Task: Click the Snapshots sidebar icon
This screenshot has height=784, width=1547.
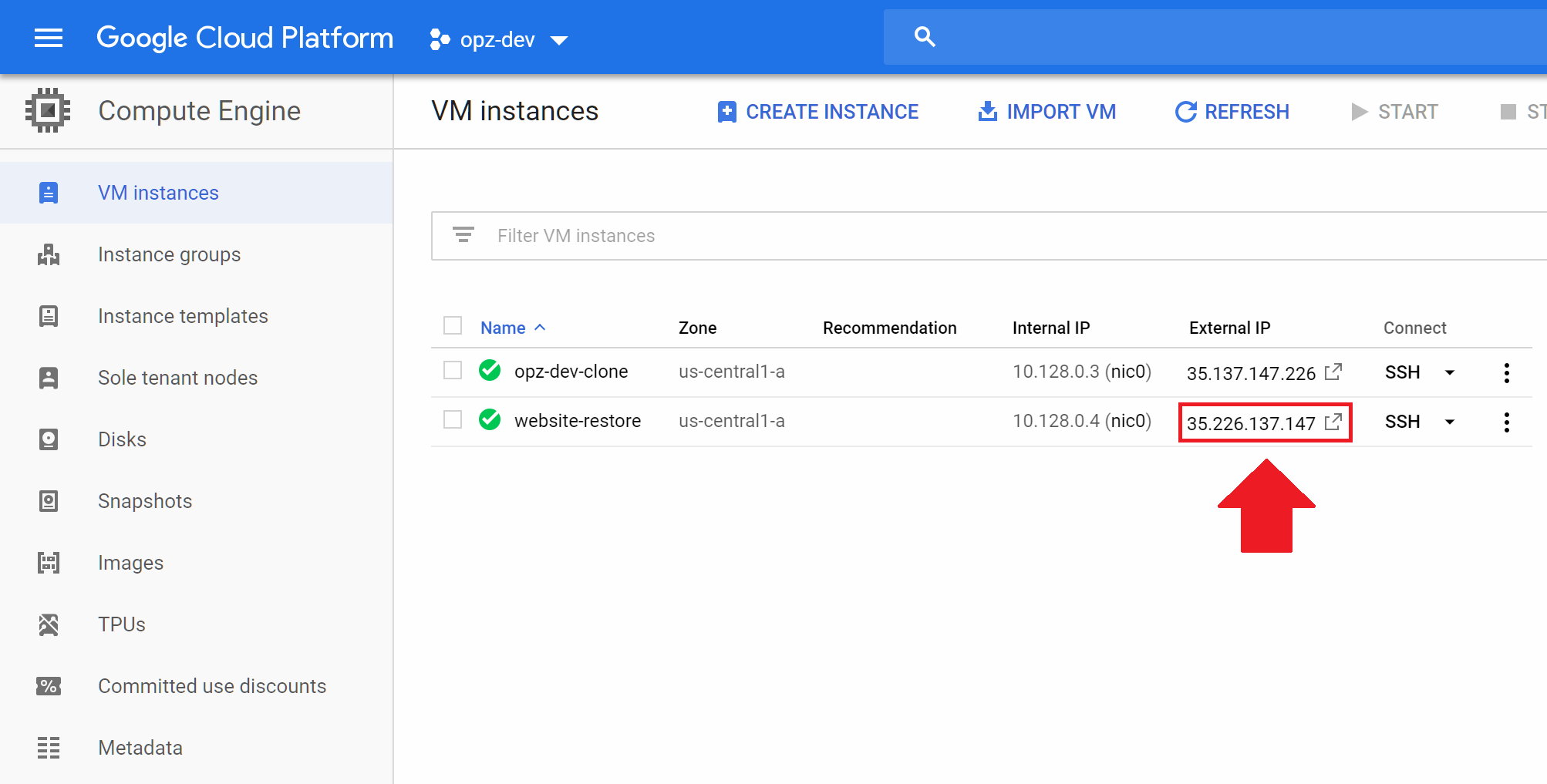Action: [x=49, y=501]
